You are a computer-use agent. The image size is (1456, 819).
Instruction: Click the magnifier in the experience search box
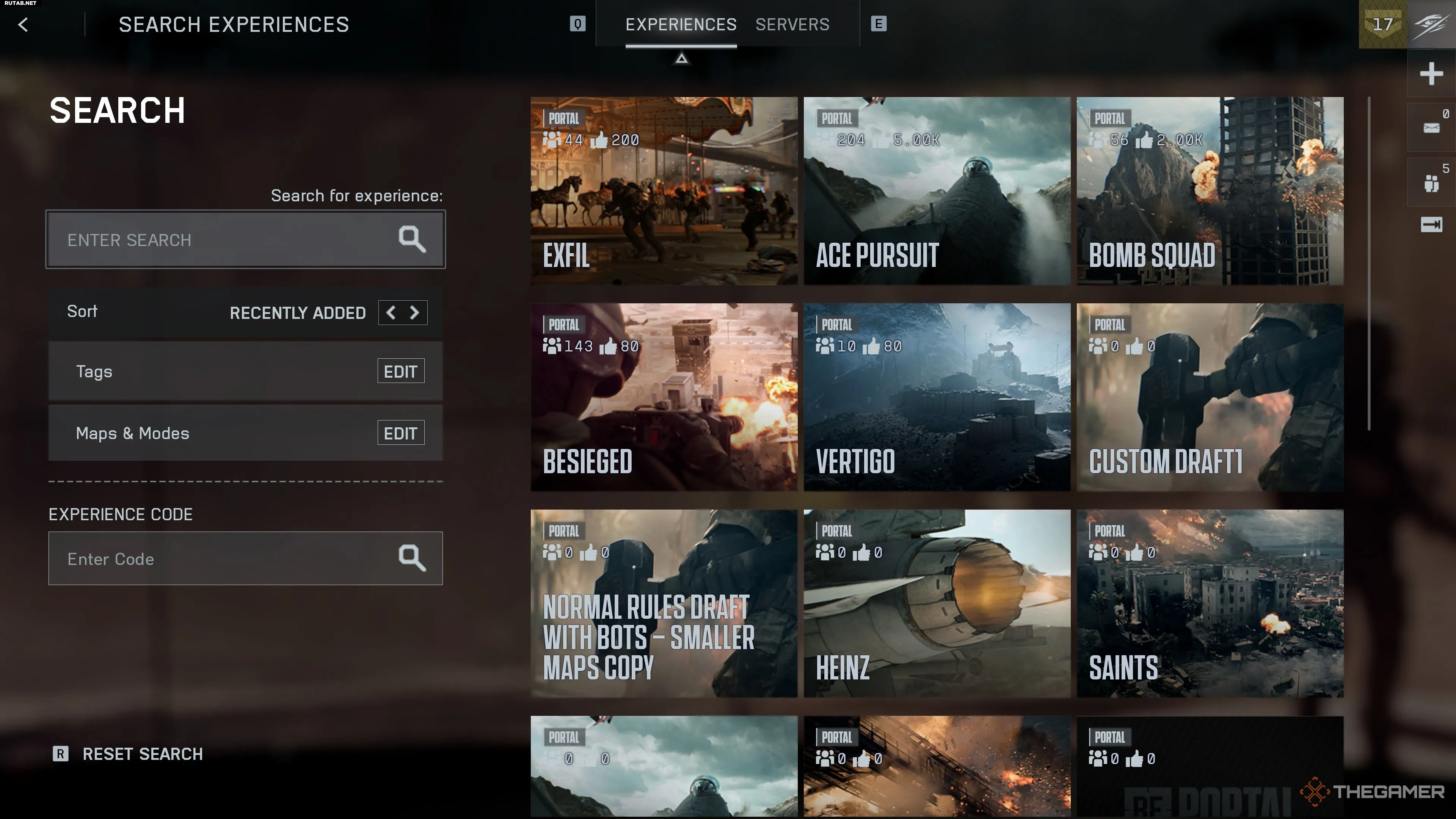point(411,239)
